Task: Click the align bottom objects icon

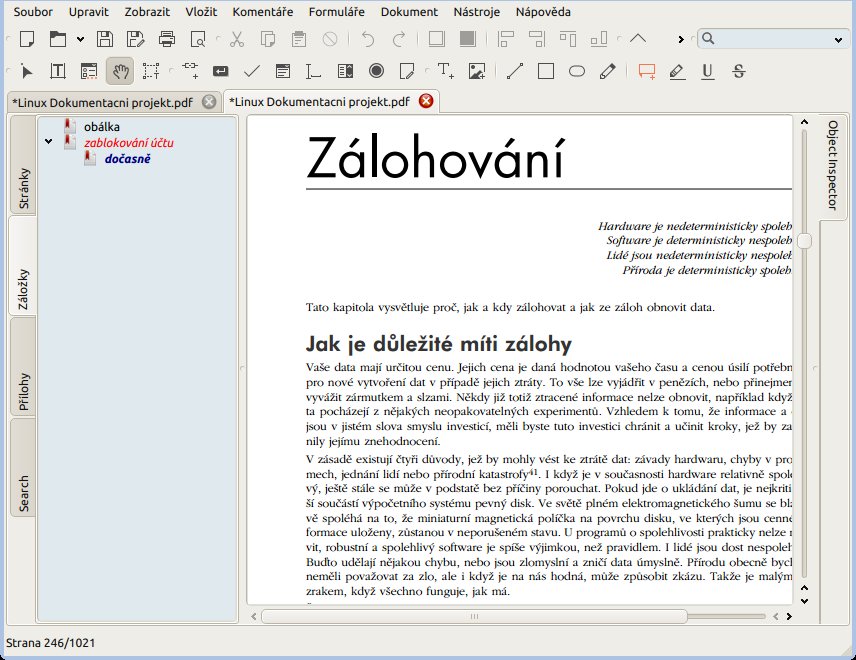Action: click(599, 39)
